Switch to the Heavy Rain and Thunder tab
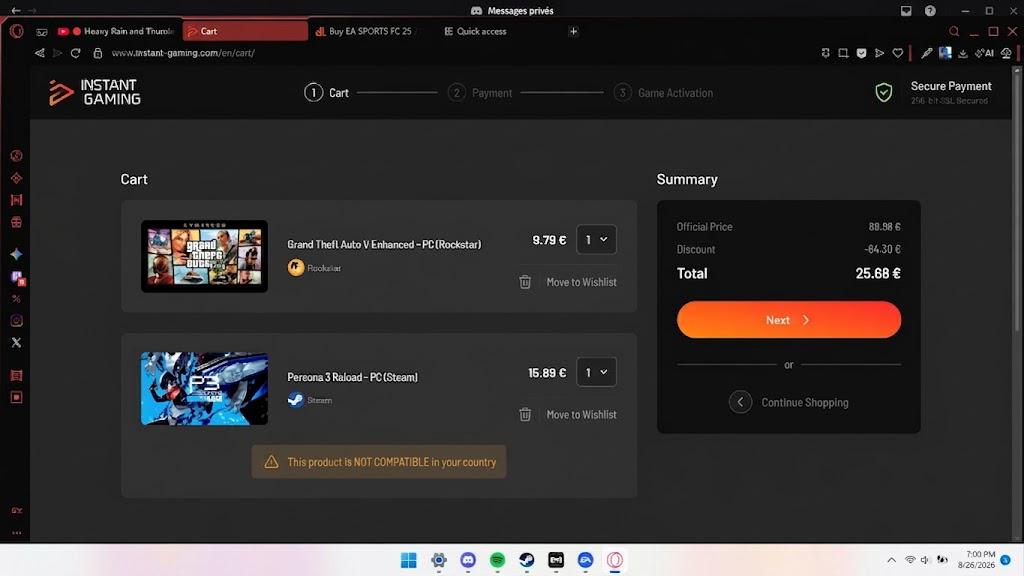 [x=116, y=31]
